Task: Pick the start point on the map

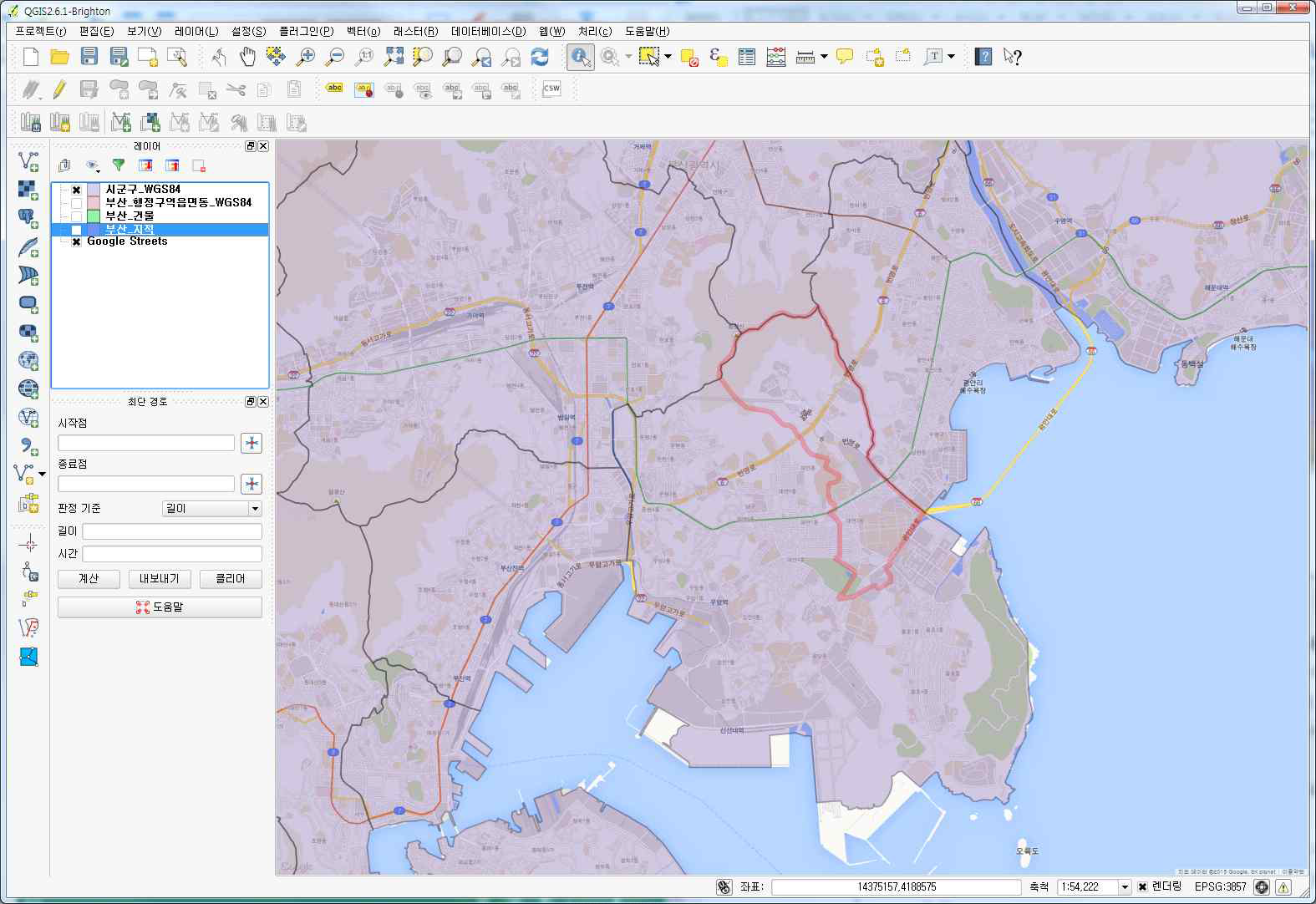Action: [x=252, y=443]
